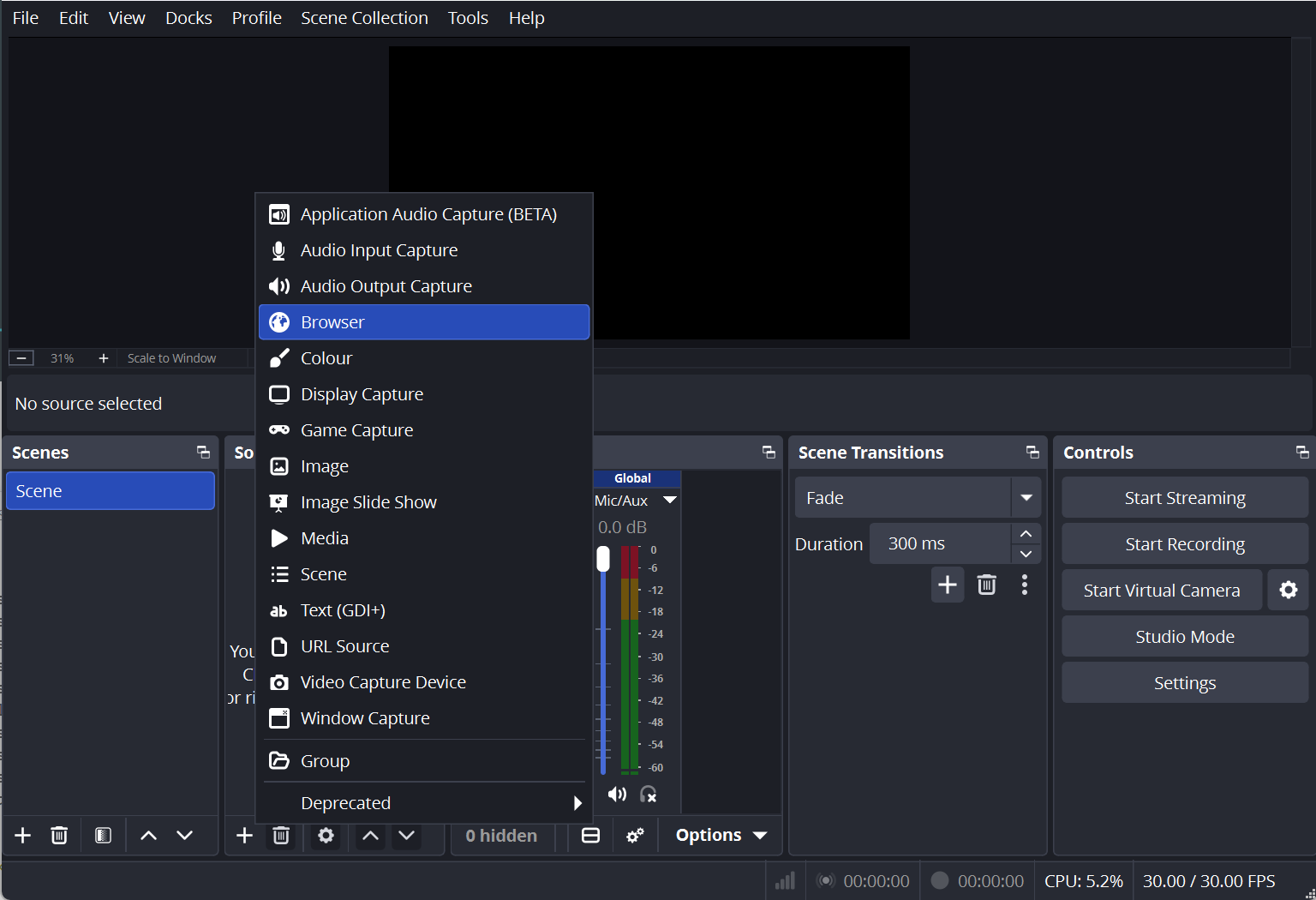Open advanced audio properties gear in the mixer
Viewport: 1316px width, 900px height.
(635, 835)
